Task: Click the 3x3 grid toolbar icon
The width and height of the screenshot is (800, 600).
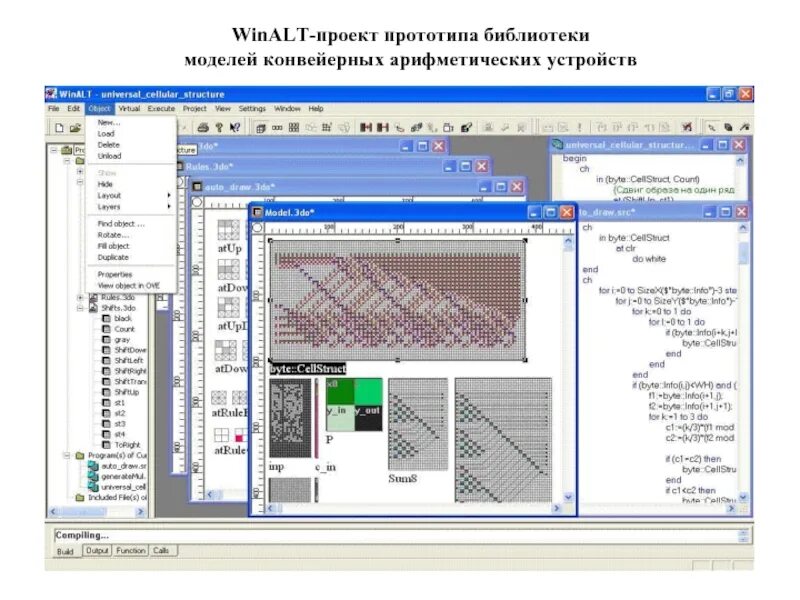Action: point(294,128)
